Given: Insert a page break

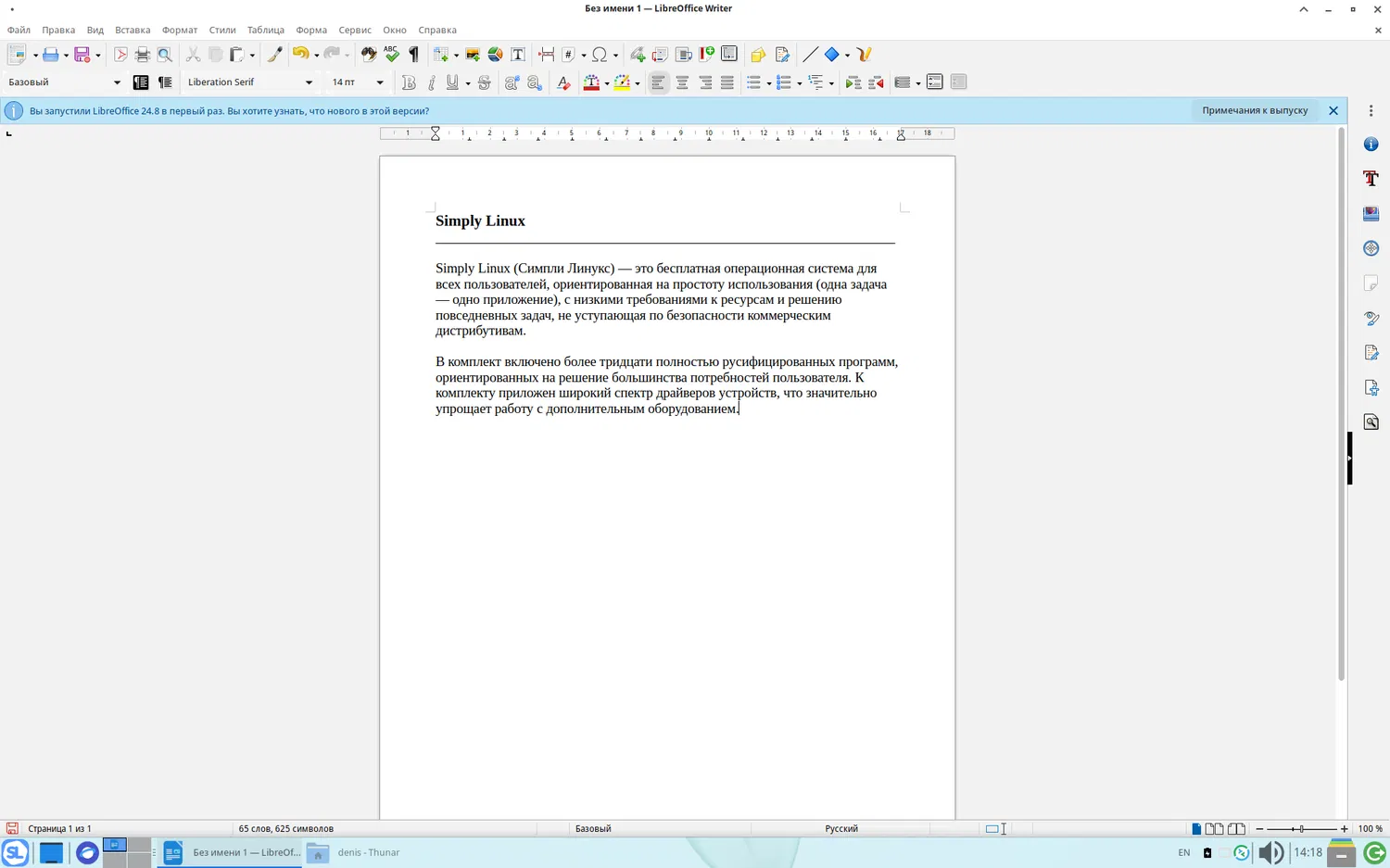Looking at the screenshot, I should coord(547,55).
